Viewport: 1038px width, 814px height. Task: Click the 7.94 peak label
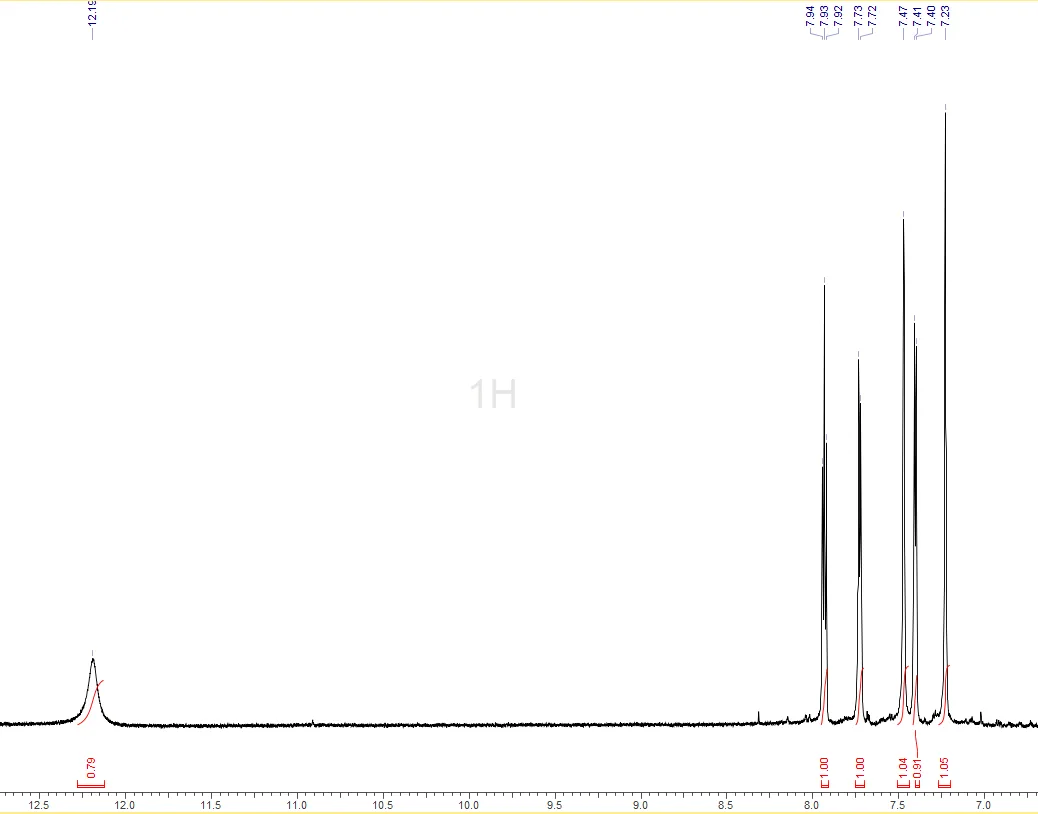810,16
